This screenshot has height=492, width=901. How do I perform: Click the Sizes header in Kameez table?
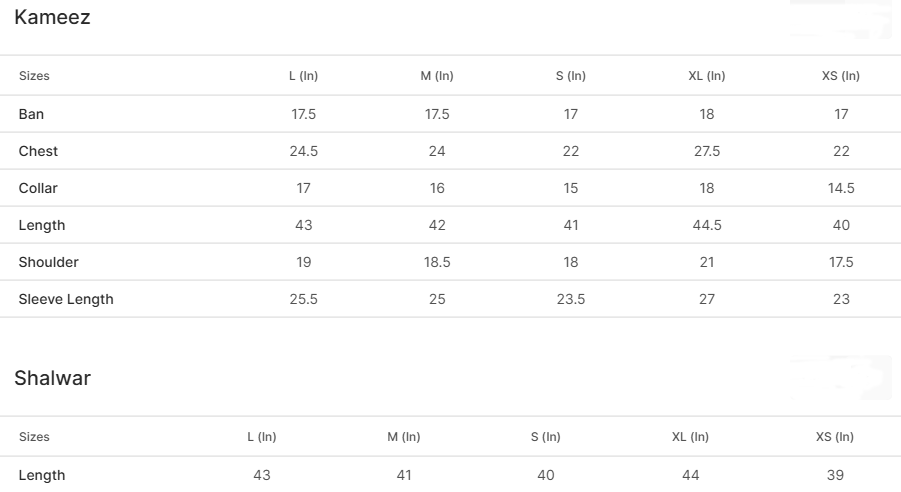34,76
